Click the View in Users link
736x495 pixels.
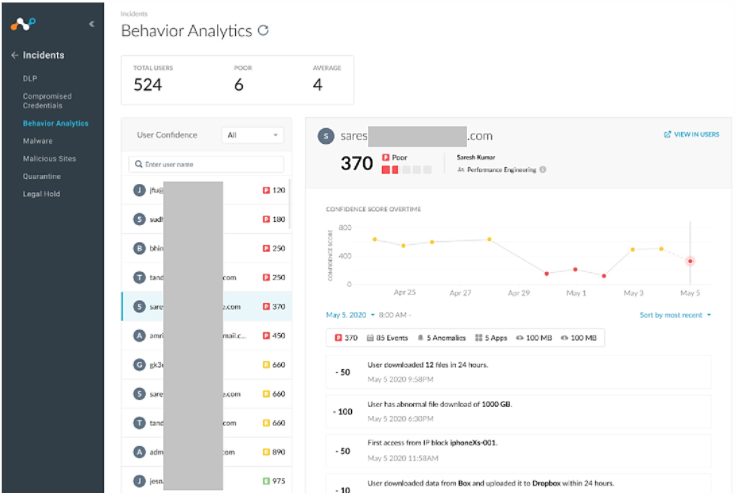pos(691,135)
